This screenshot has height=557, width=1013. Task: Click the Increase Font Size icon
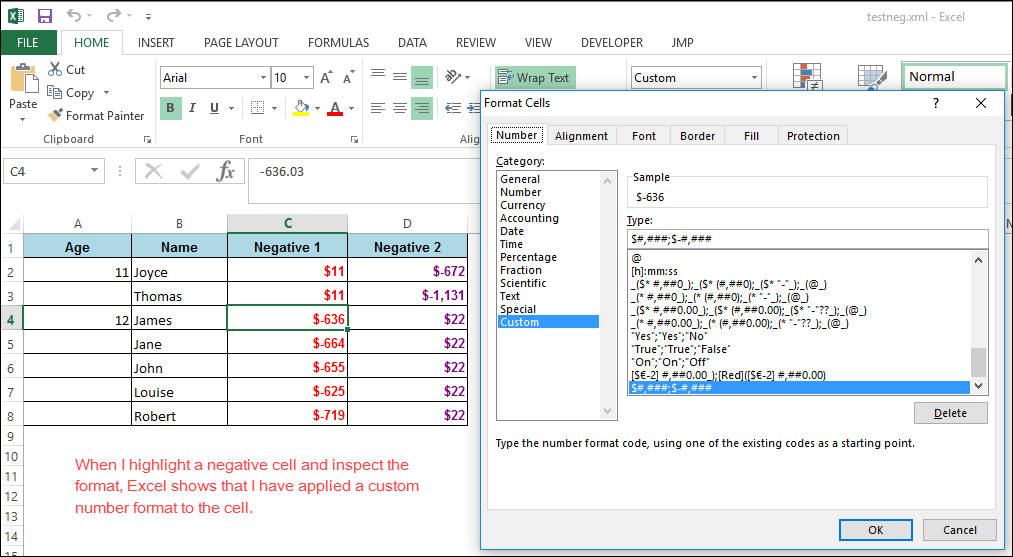click(x=328, y=78)
